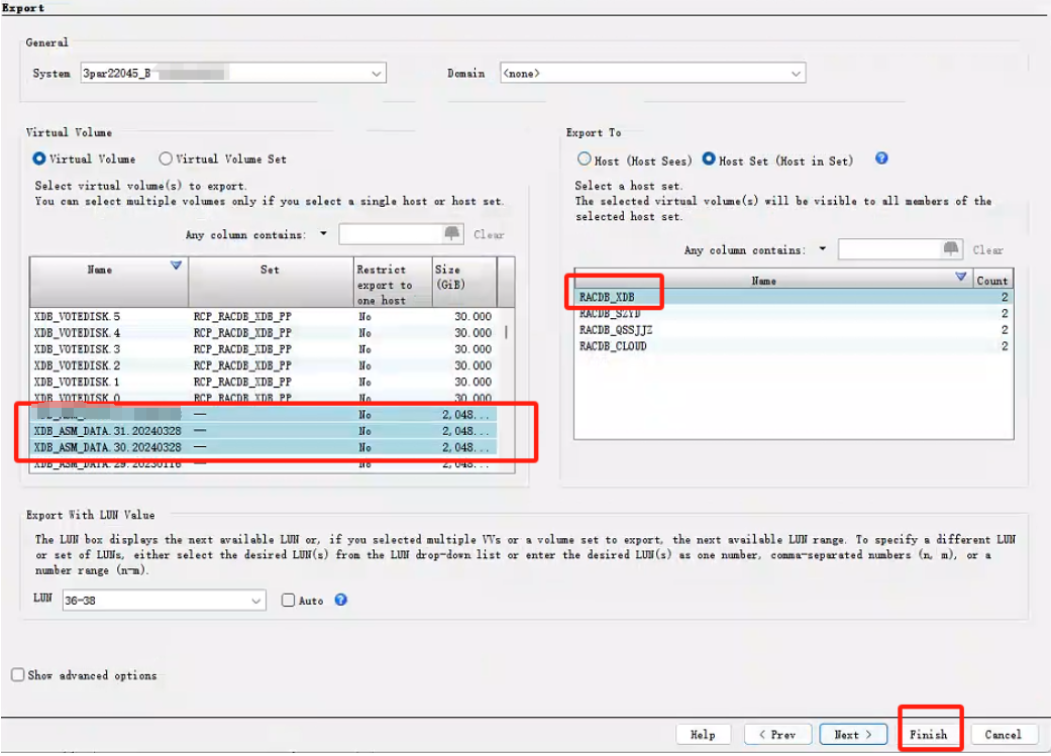Screen dimensions: 1051x756
Task: Click the filter icon in Export To search box
Action: (x=950, y=249)
